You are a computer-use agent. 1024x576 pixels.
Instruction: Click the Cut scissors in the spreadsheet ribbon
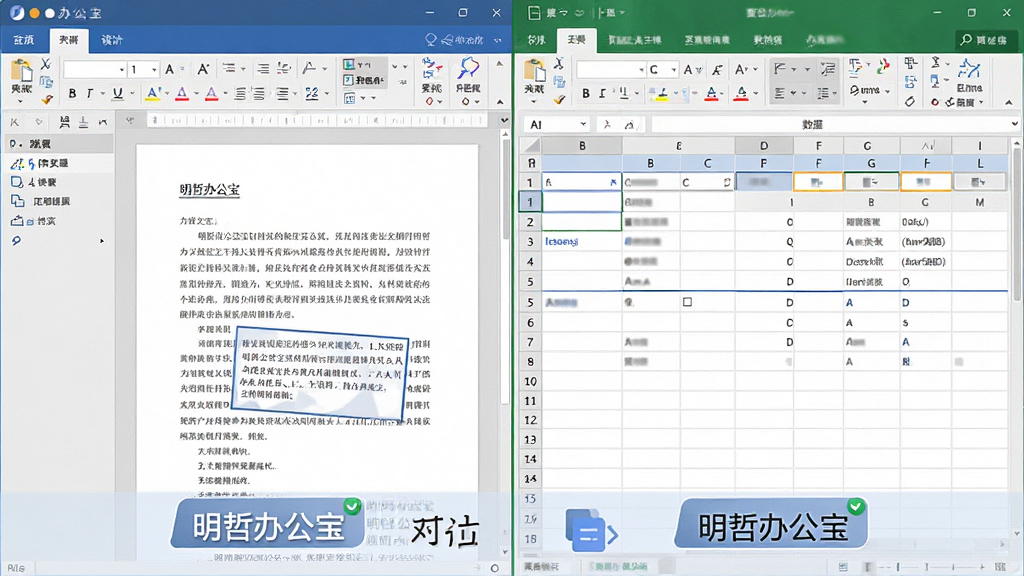[559, 63]
